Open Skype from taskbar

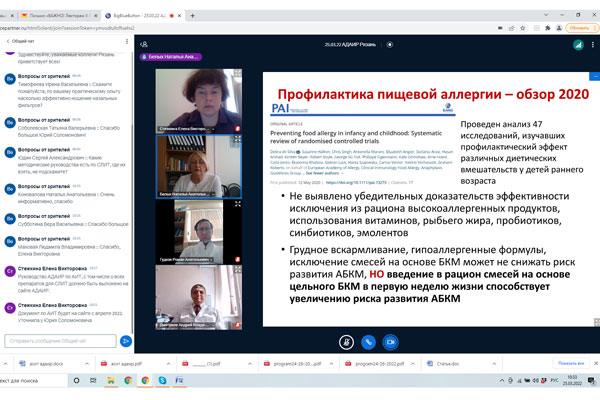[x=162, y=380]
